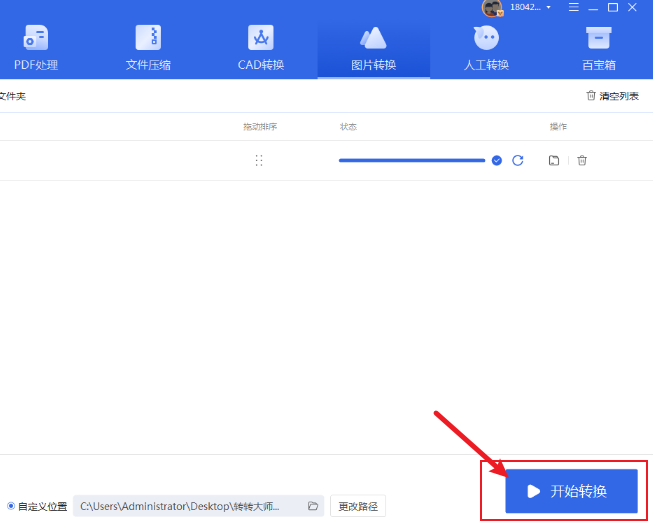653x525 pixels.
Task: Click 清空列表 to clear the list
Action: coord(613,96)
